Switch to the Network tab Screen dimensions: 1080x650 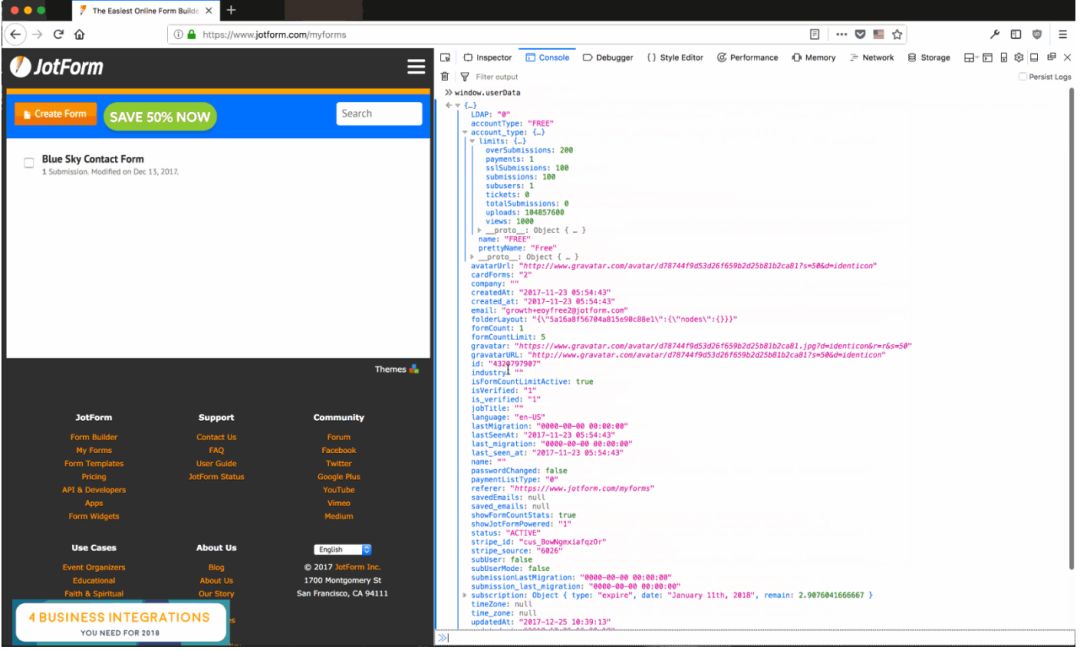click(x=871, y=58)
